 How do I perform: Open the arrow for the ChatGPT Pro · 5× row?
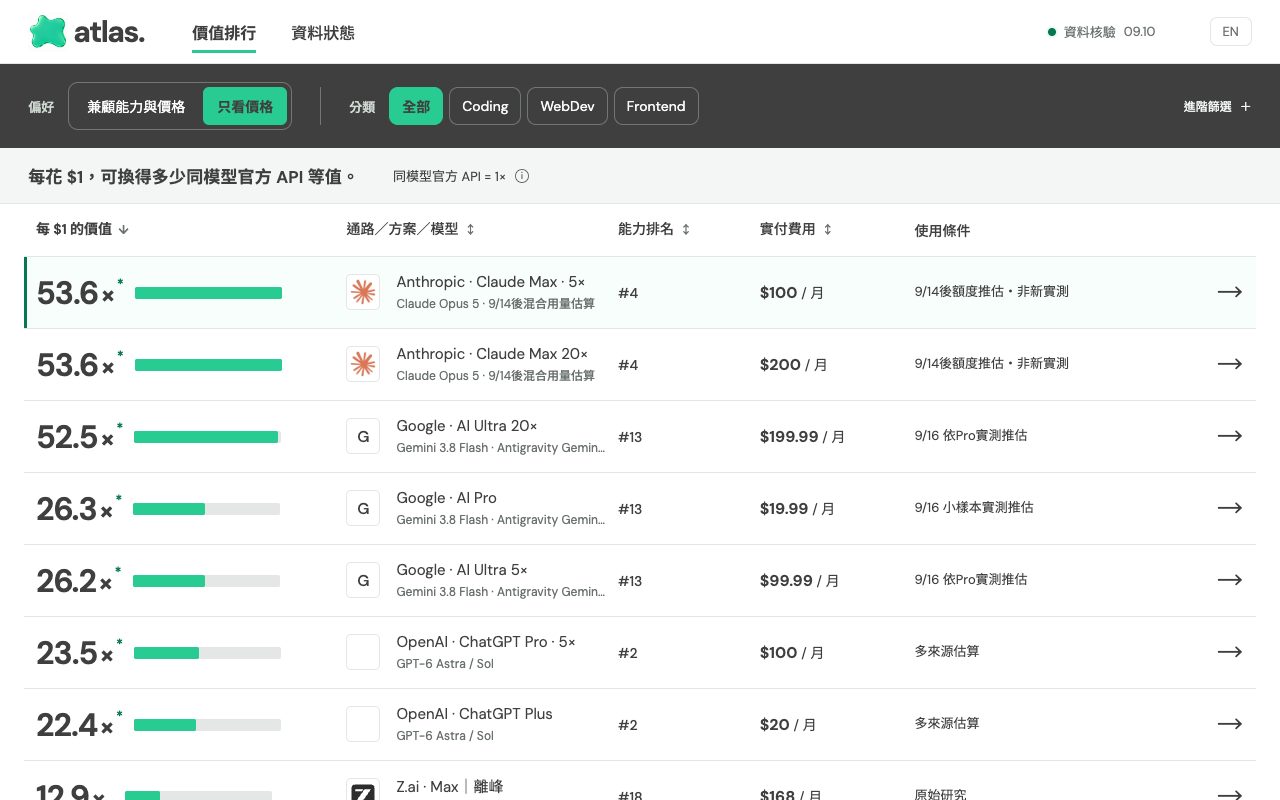click(1230, 652)
